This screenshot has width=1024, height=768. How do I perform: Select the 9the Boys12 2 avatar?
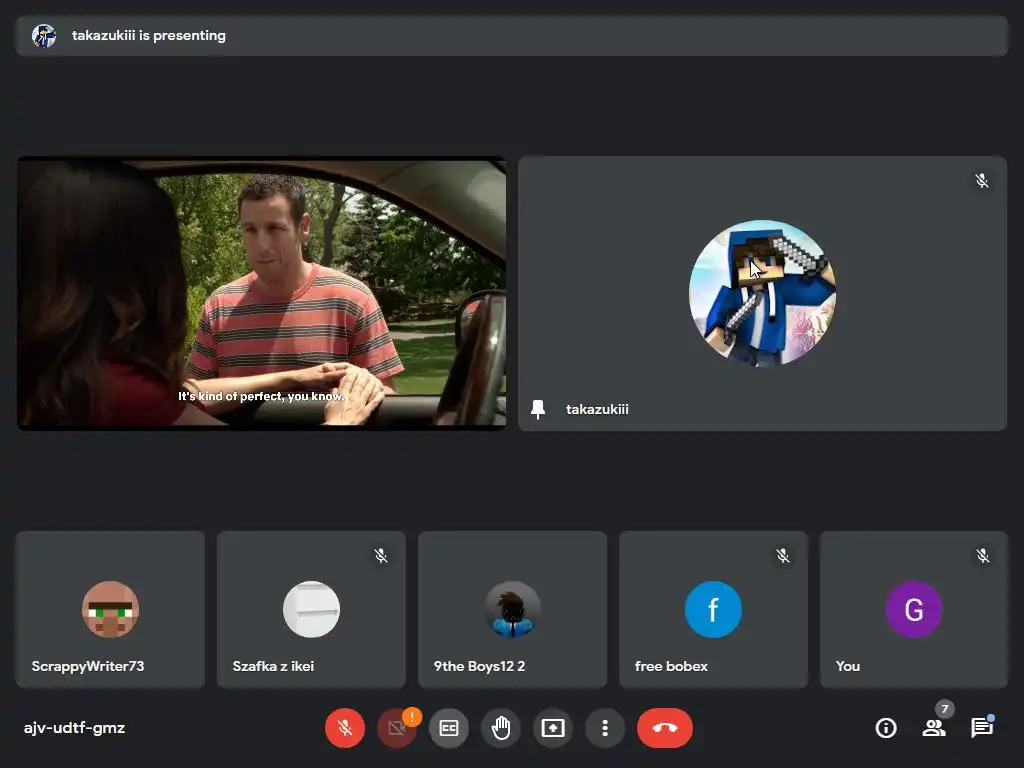tap(513, 609)
